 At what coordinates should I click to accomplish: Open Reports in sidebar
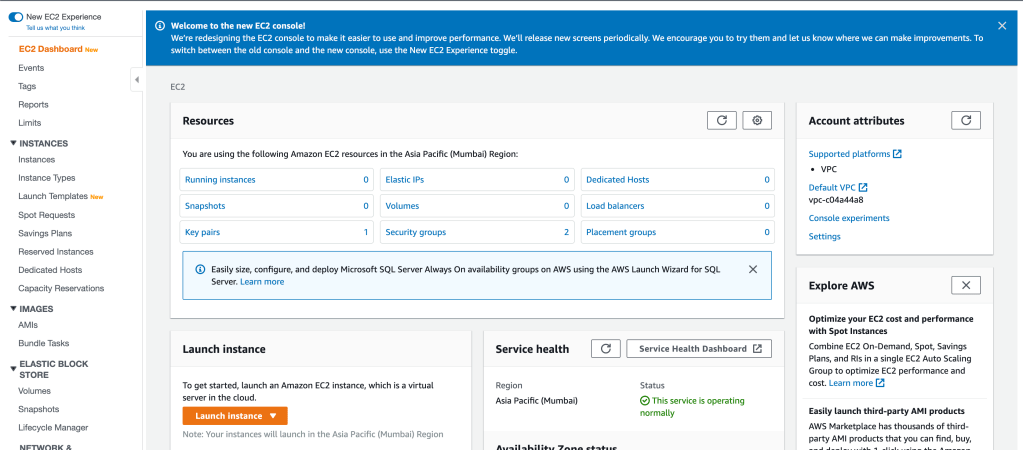(x=33, y=104)
